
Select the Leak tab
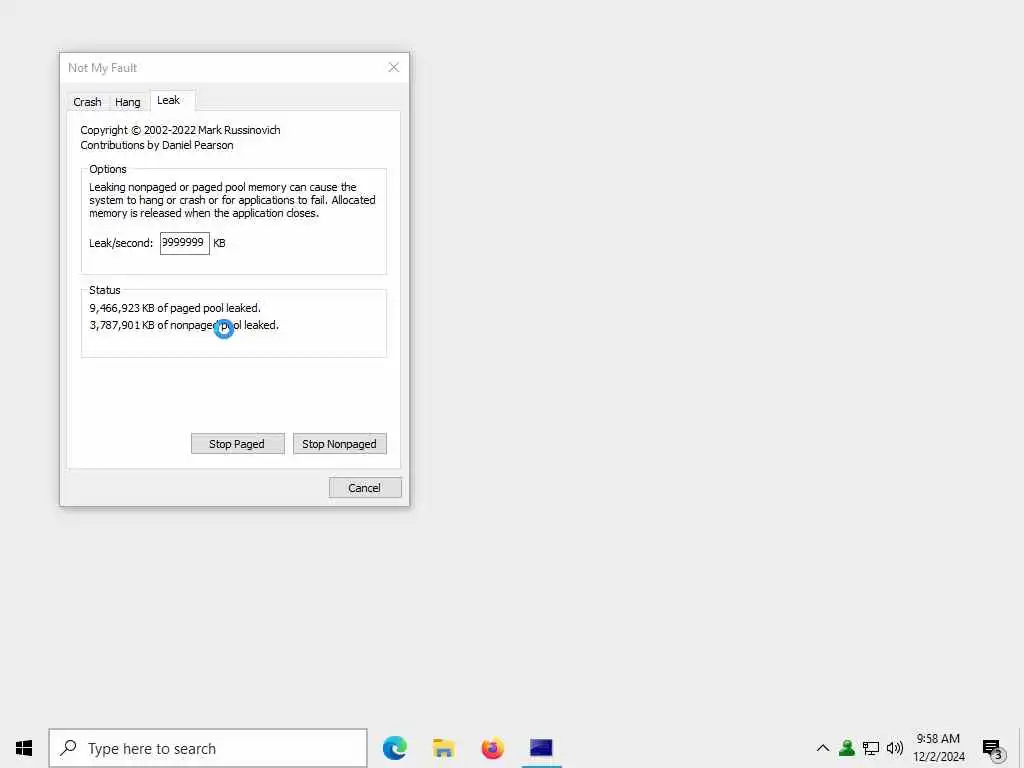point(168,100)
